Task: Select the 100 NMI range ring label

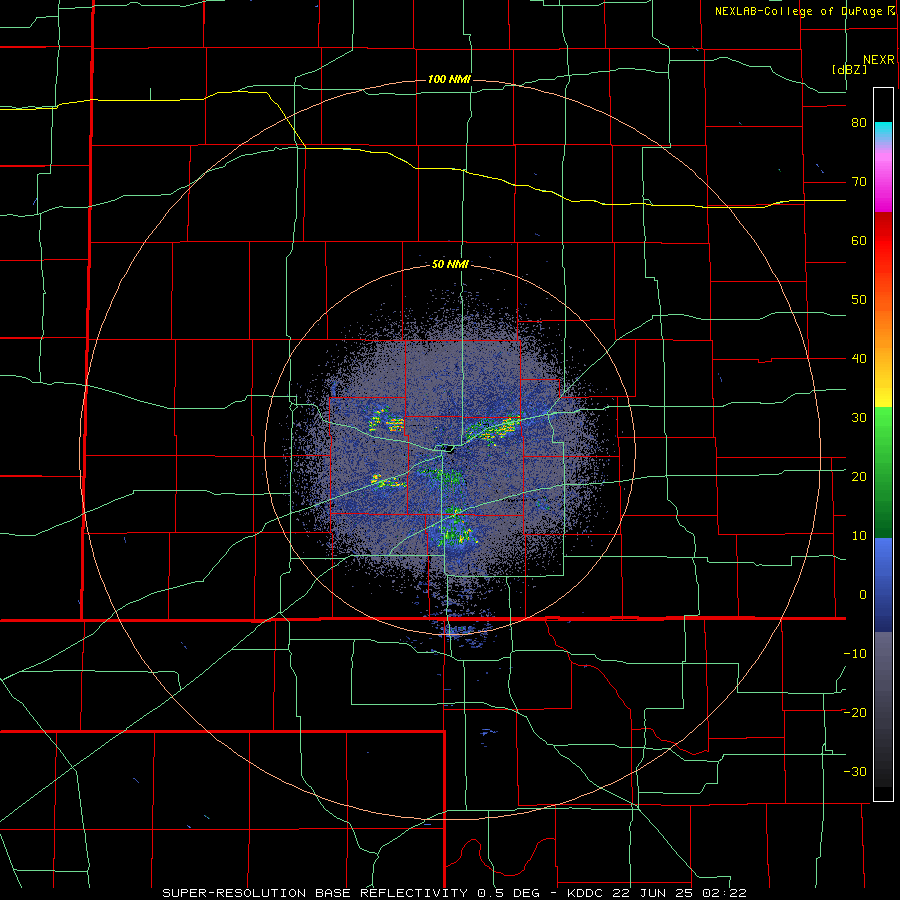Action: point(449,79)
